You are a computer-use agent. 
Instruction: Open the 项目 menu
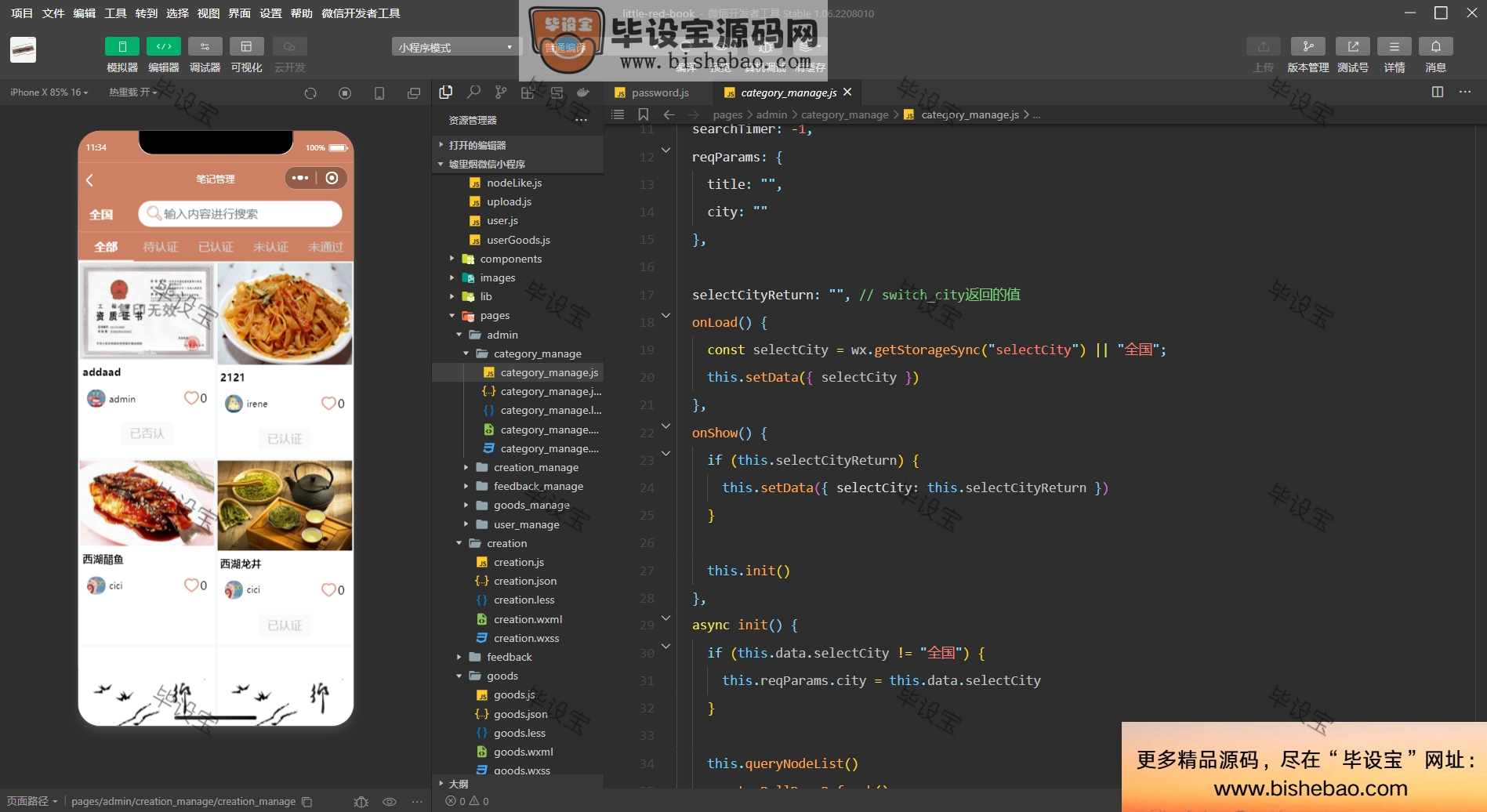tap(22, 13)
